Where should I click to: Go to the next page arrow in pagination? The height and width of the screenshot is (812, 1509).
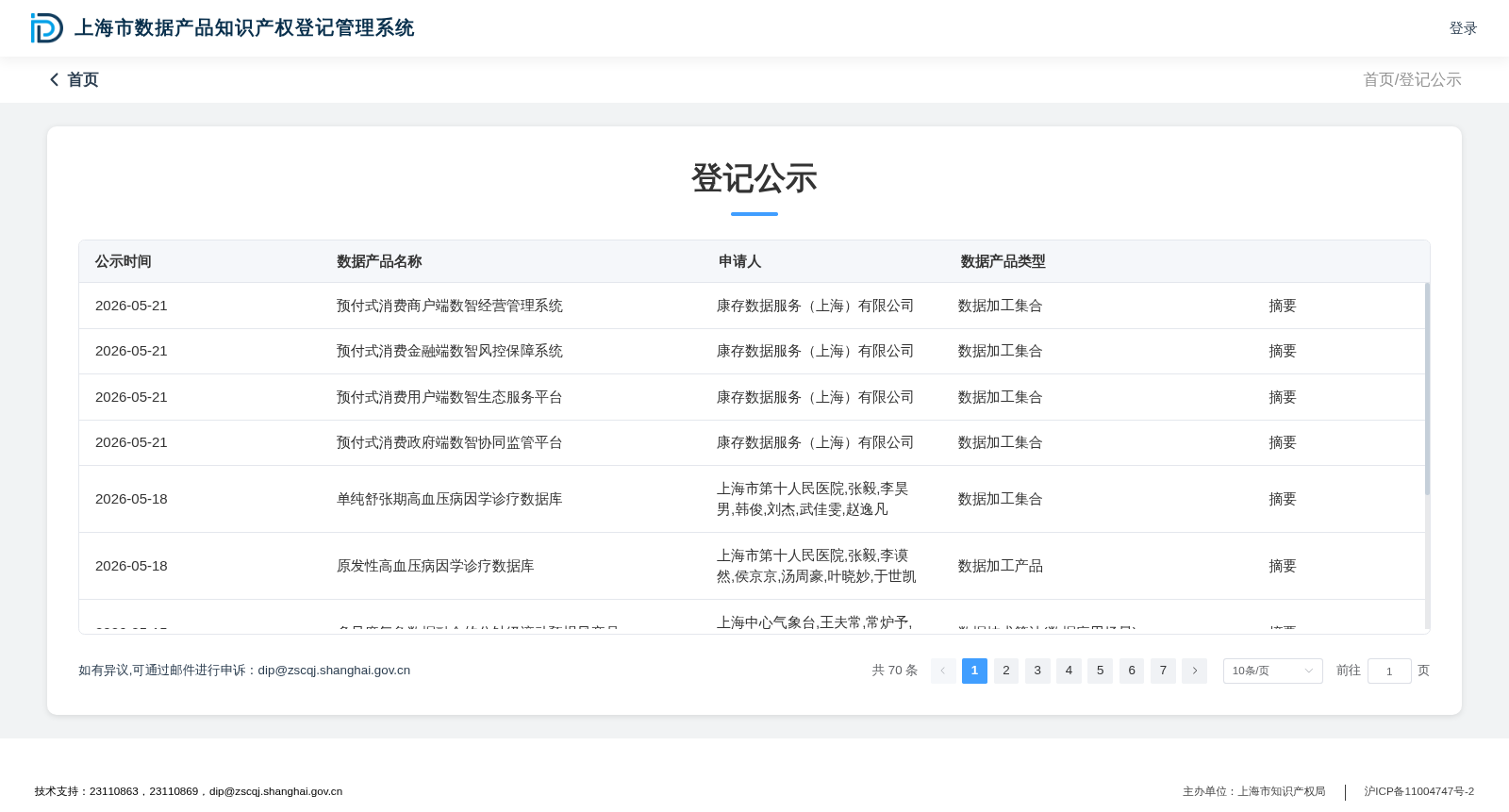pos(1194,671)
